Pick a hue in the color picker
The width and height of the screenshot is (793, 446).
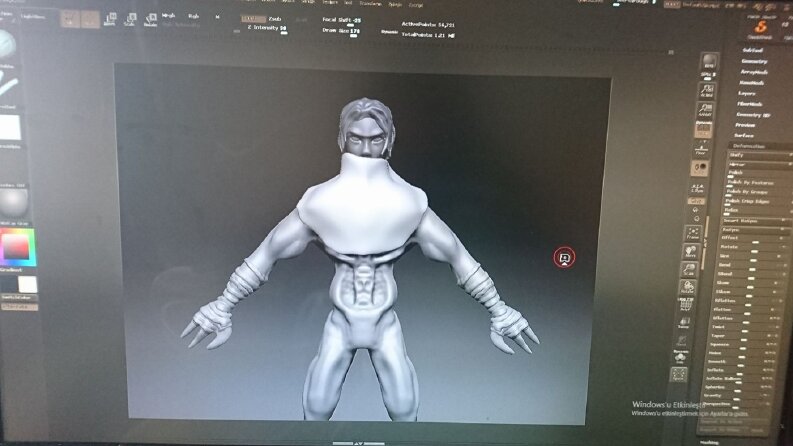click(18, 248)
